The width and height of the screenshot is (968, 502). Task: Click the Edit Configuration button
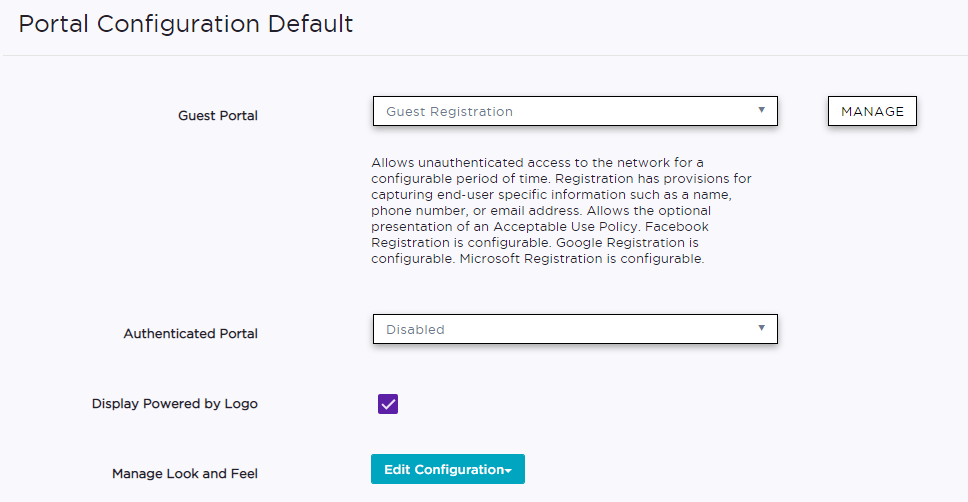tap(442, 470)
